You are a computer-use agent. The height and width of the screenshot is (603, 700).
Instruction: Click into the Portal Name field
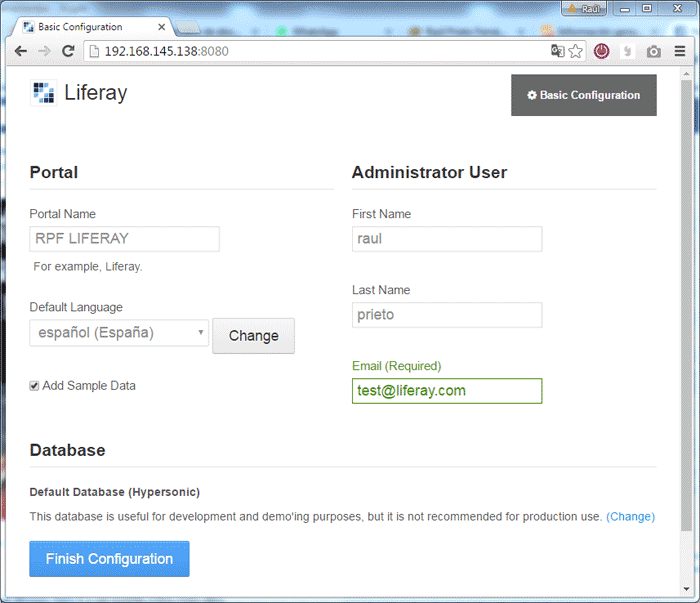click(x=124, y=239)
